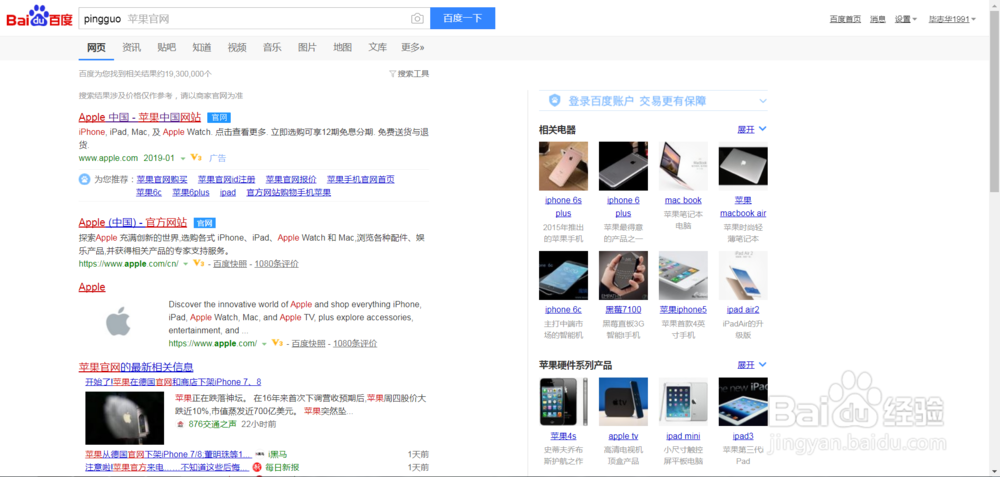1000x477 pixels.
Task: Switch to 图片 tab
Action: coord(307,47)
